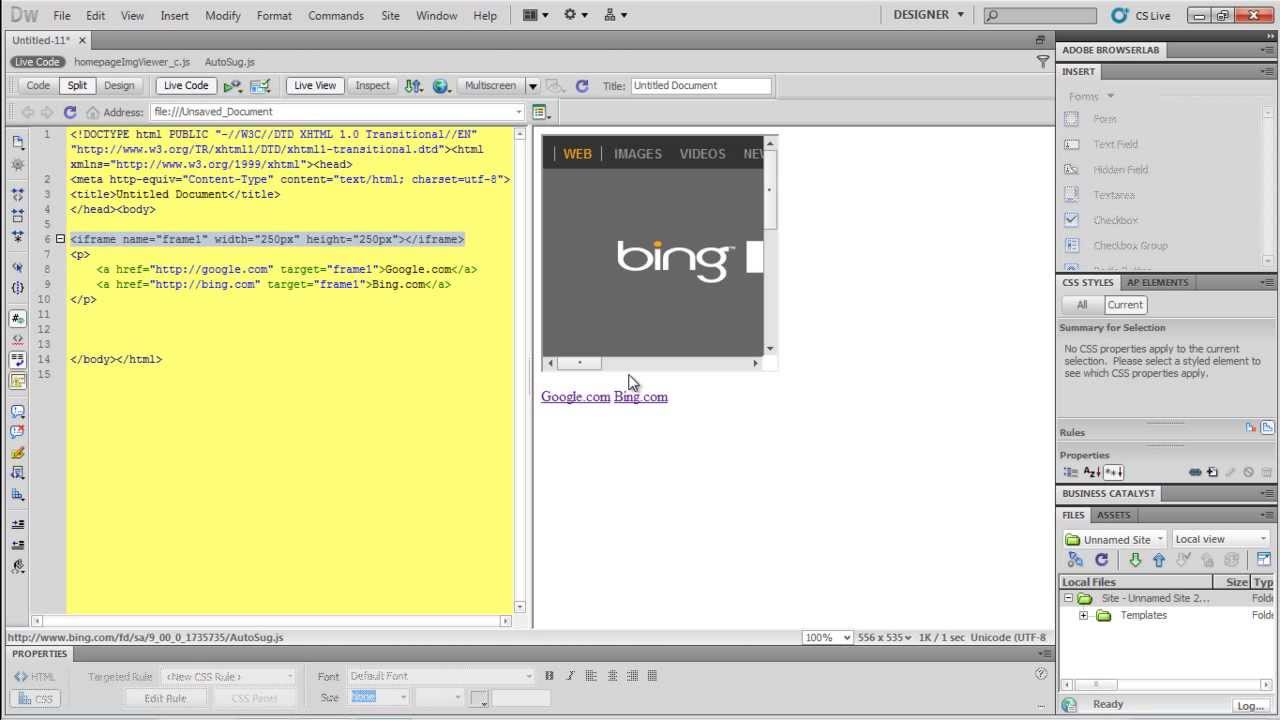
Task: Click the Show list view A-Z icon
Action: 1092,472
